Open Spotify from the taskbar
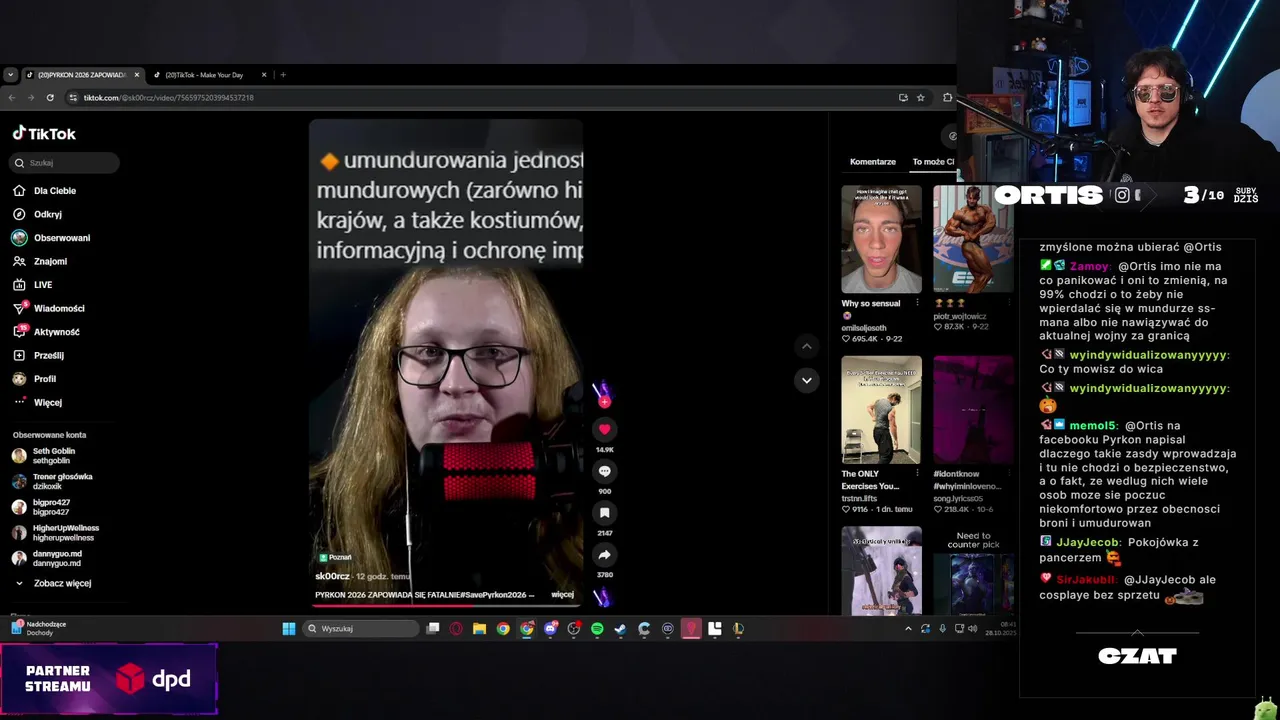 [597, 629]
